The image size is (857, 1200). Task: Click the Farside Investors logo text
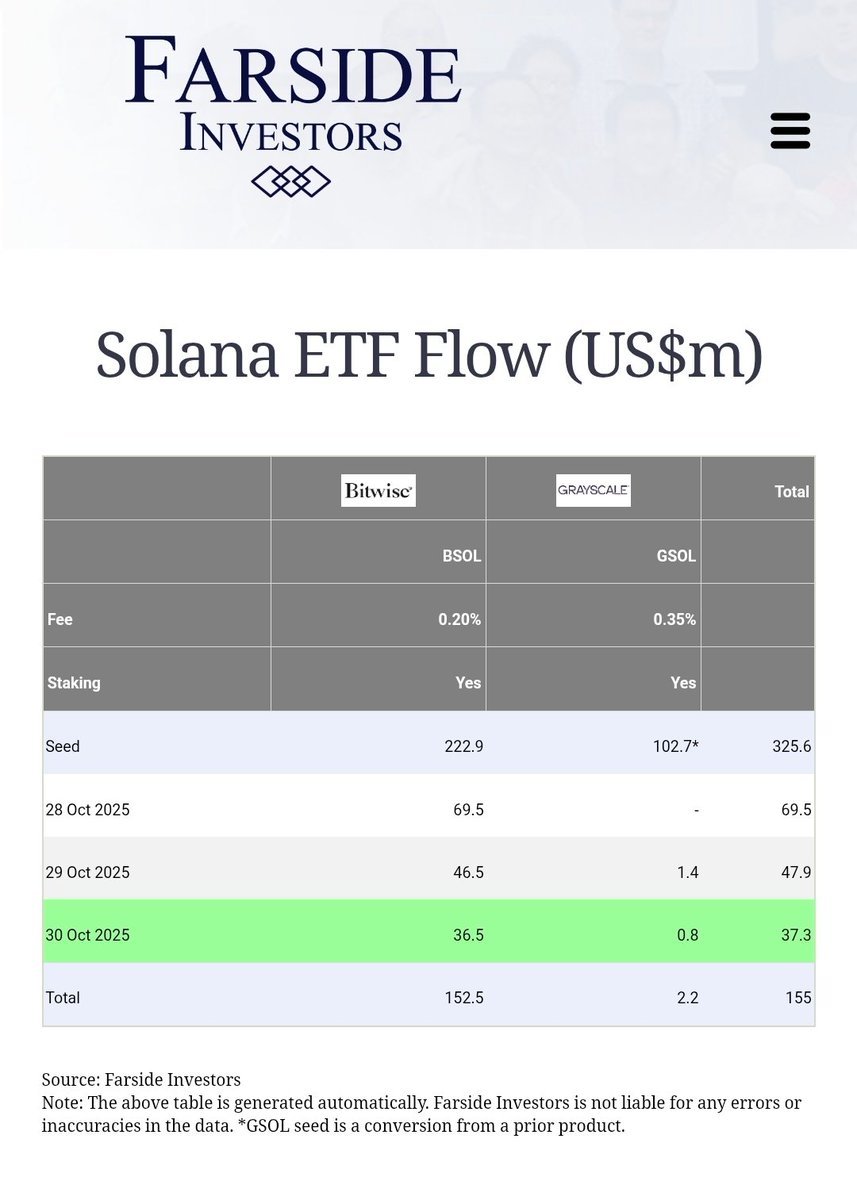(x=292, y=92)
